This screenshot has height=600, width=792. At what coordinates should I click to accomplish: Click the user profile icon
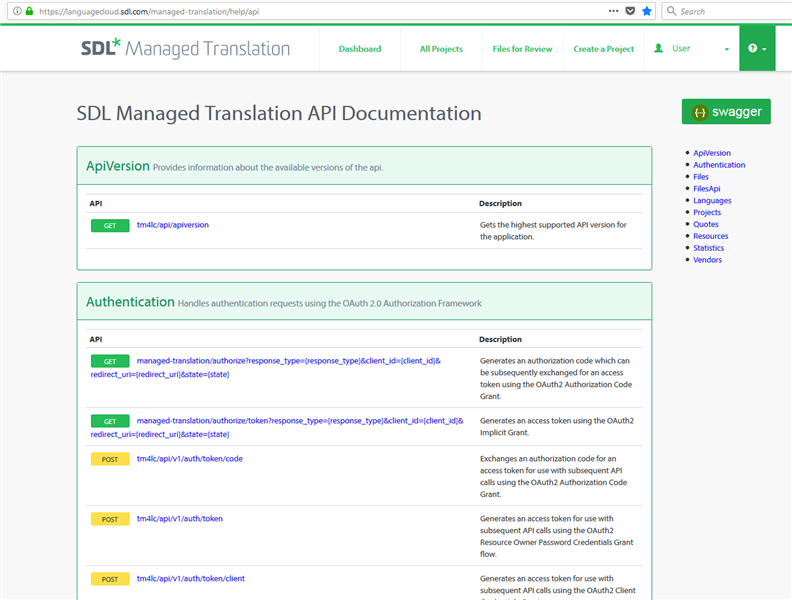658,48
